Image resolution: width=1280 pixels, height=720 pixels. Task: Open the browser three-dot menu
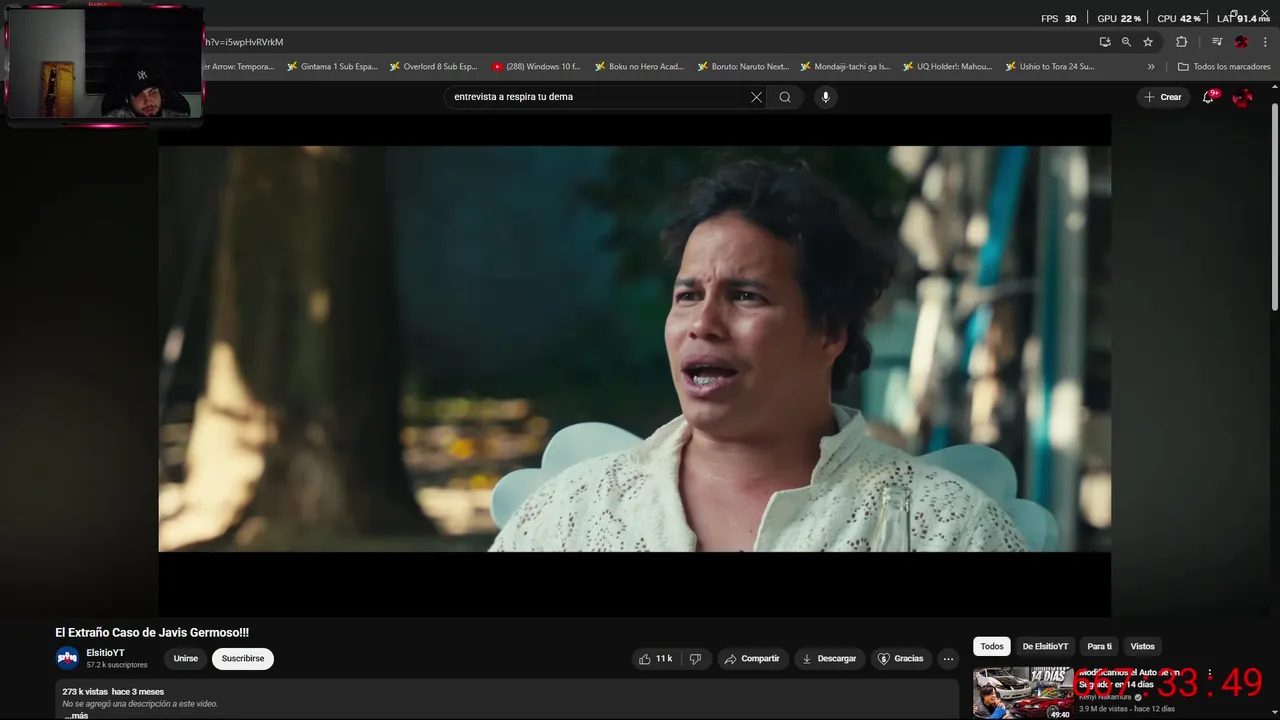pyautogui.click(x=1265, y=42)
